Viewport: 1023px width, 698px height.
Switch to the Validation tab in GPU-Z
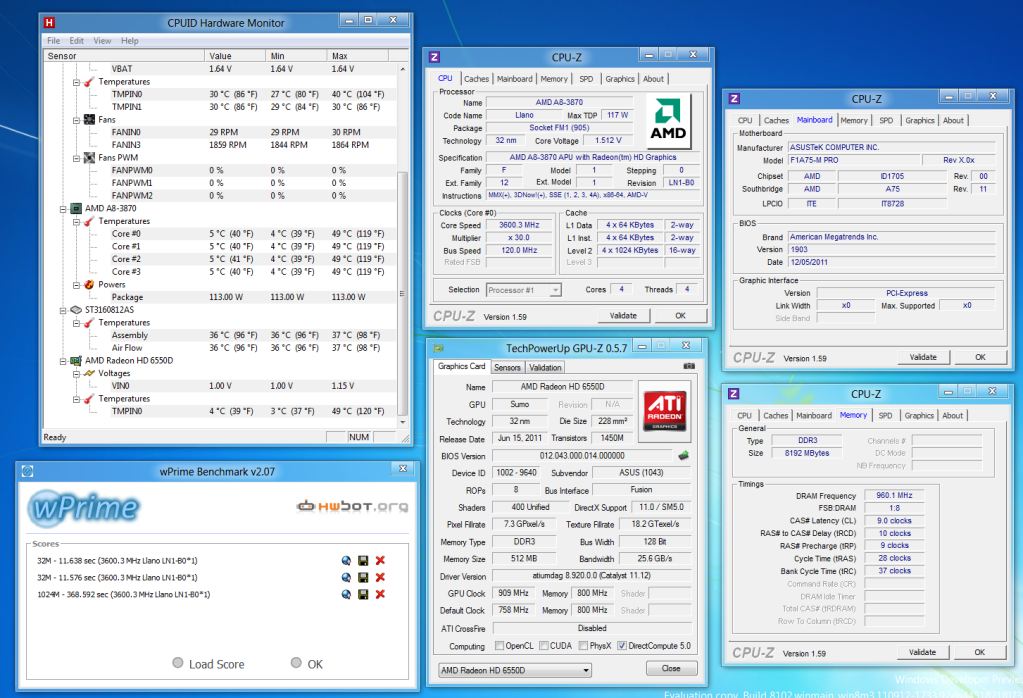click(x=545, y=367)
